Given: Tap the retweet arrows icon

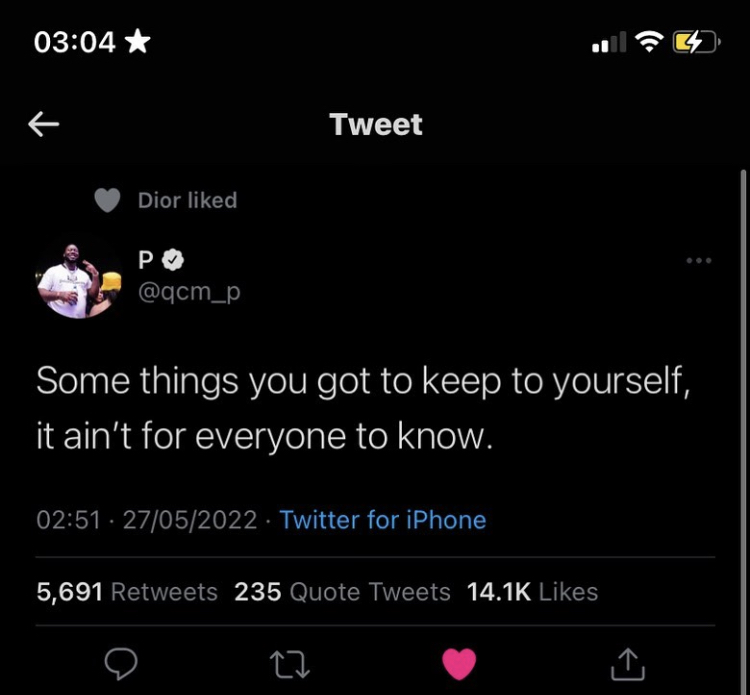Looking at the screenshot, I should click(289, 664).
